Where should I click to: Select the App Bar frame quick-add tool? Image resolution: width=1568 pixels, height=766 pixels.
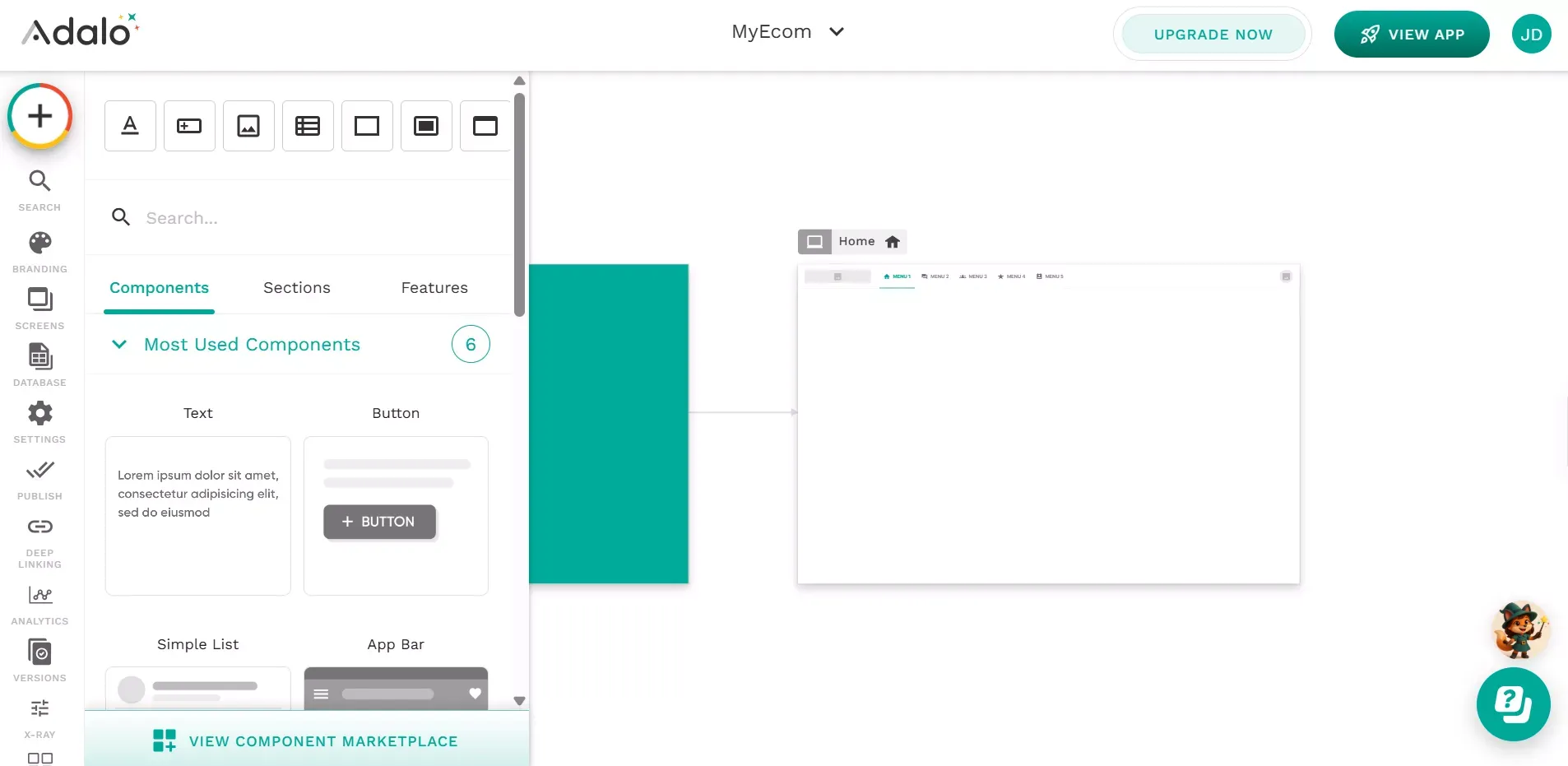[485, 126]
